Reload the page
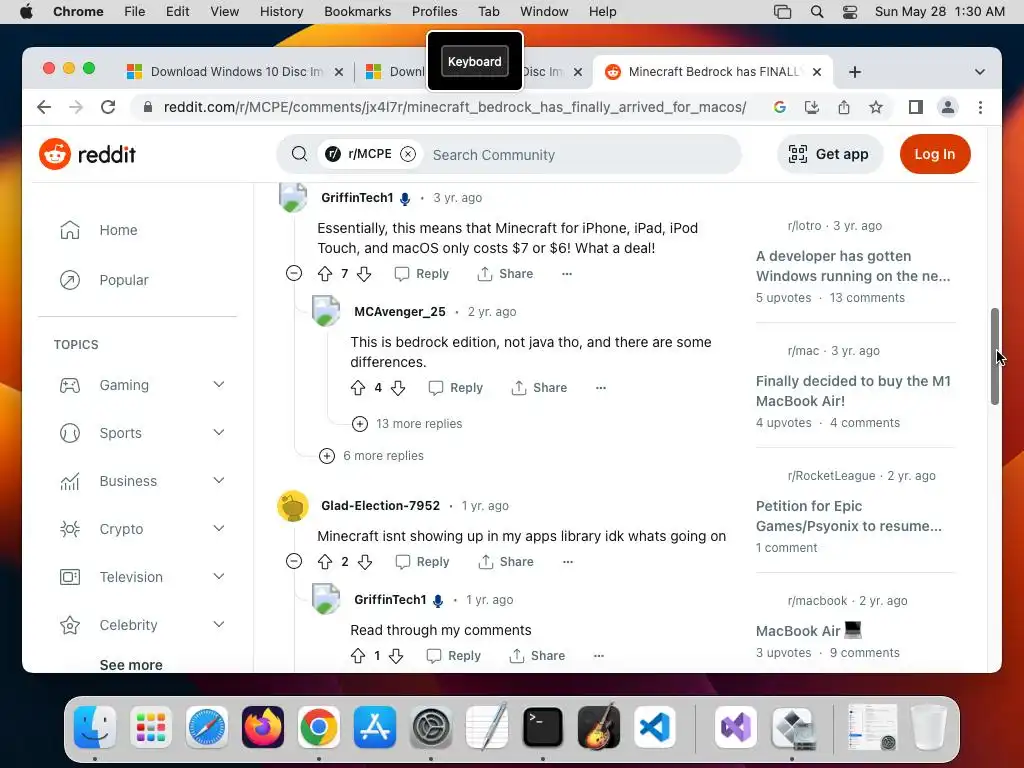This screenshot has height=768, width=1024. 108,107
